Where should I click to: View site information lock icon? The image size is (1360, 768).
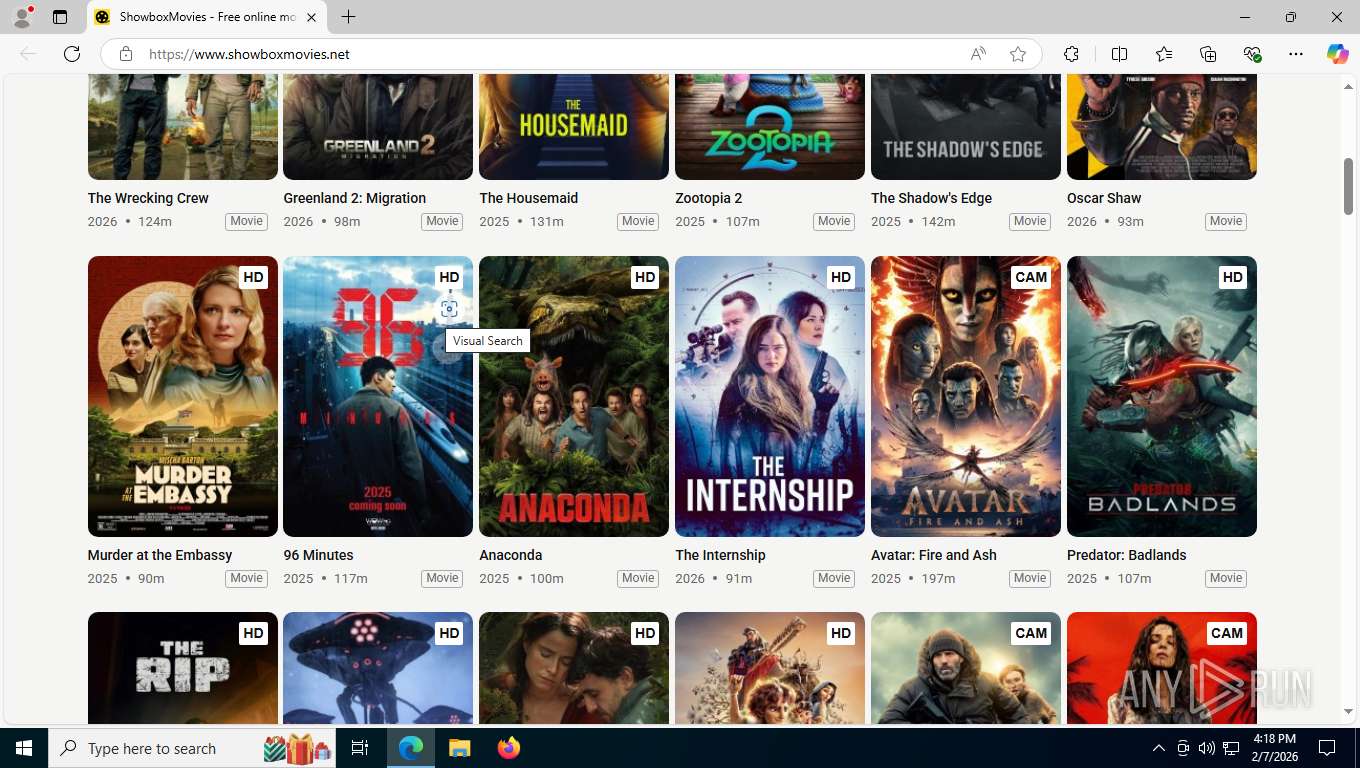125,54
